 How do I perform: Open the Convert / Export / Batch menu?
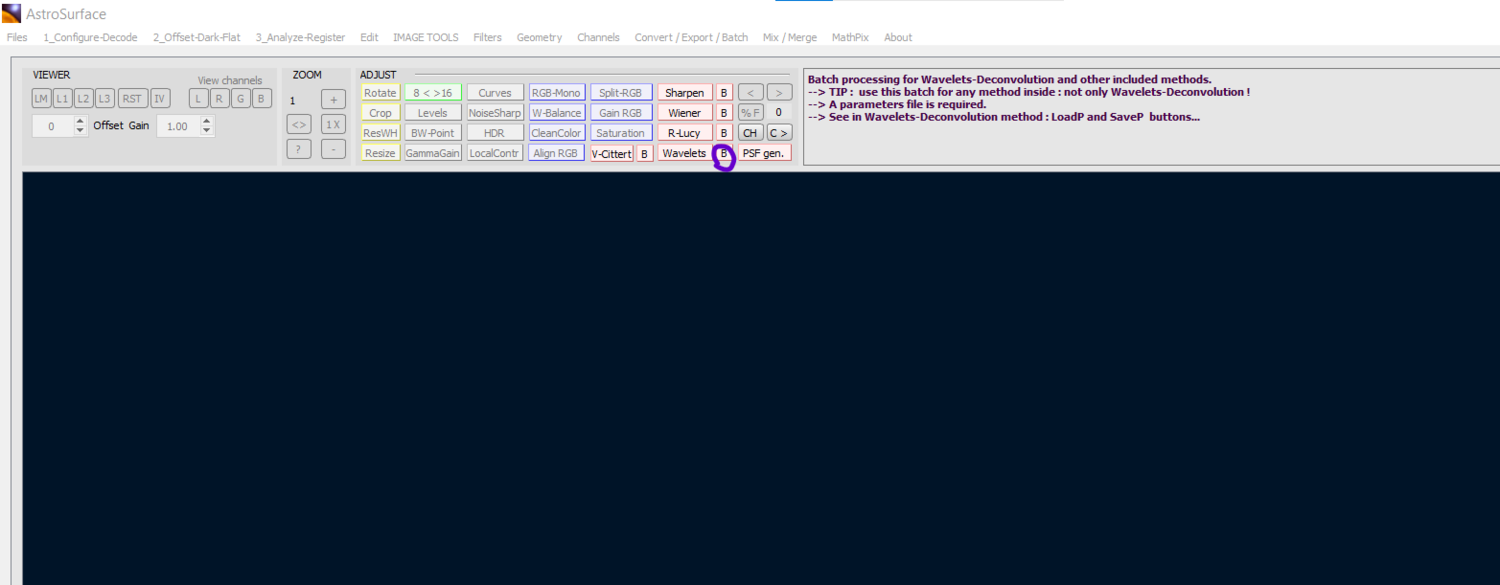click(691, 37)
